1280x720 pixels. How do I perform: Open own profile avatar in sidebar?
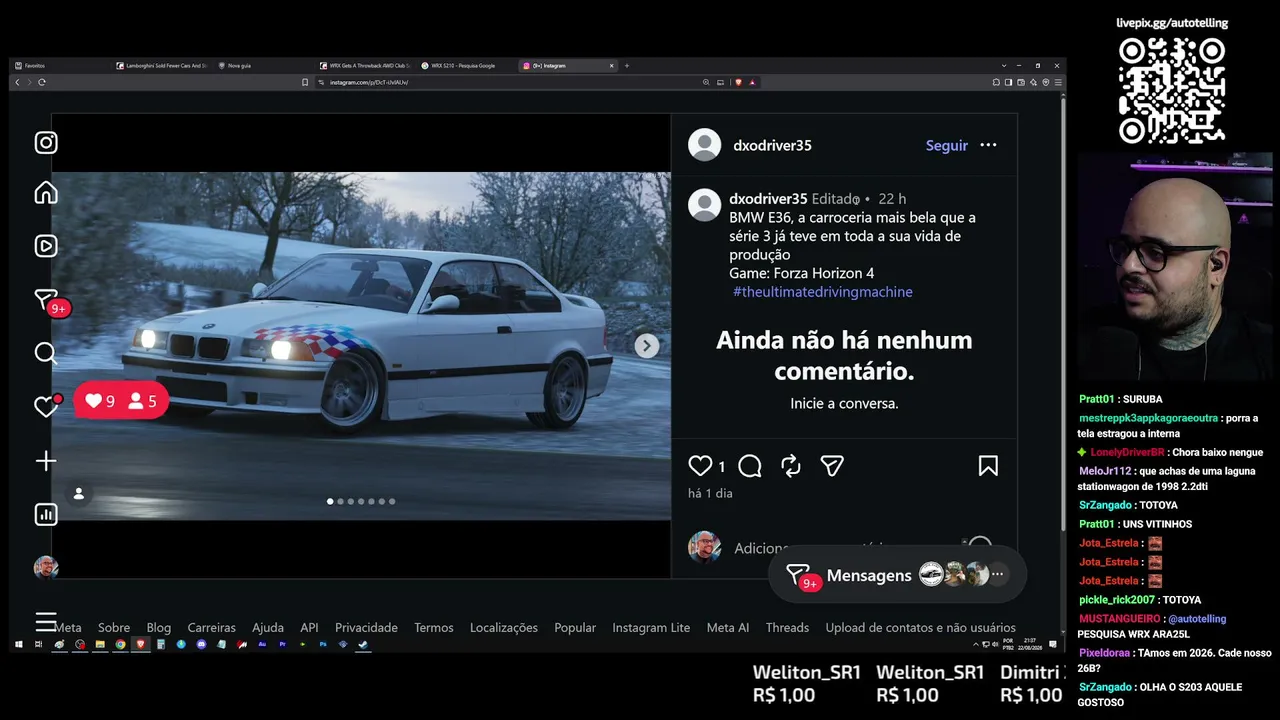46,568
